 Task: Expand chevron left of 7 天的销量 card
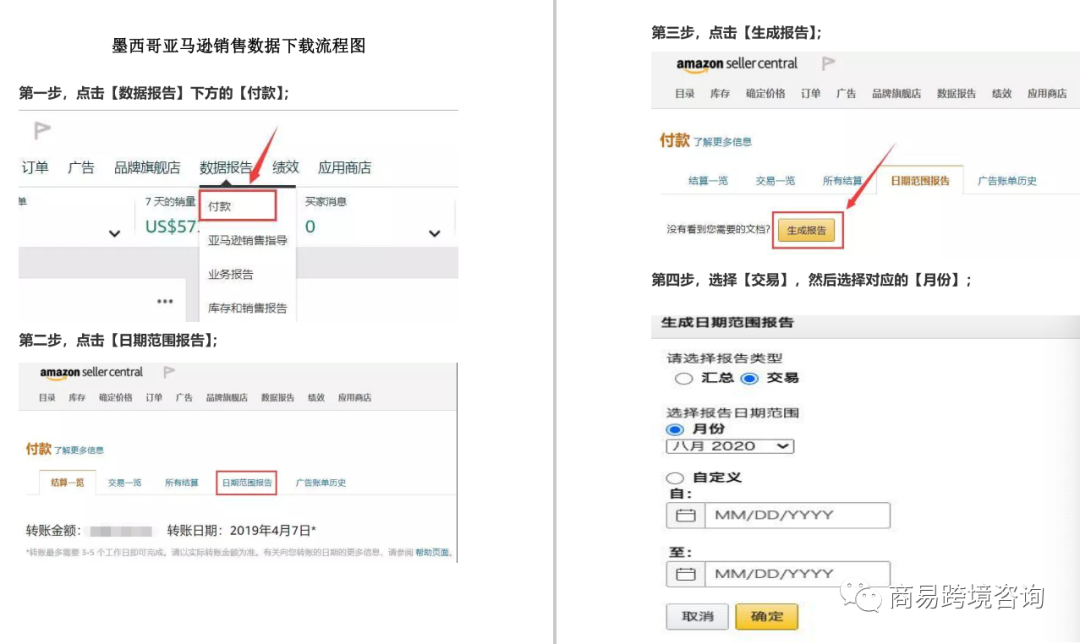(x=114, y=233)
